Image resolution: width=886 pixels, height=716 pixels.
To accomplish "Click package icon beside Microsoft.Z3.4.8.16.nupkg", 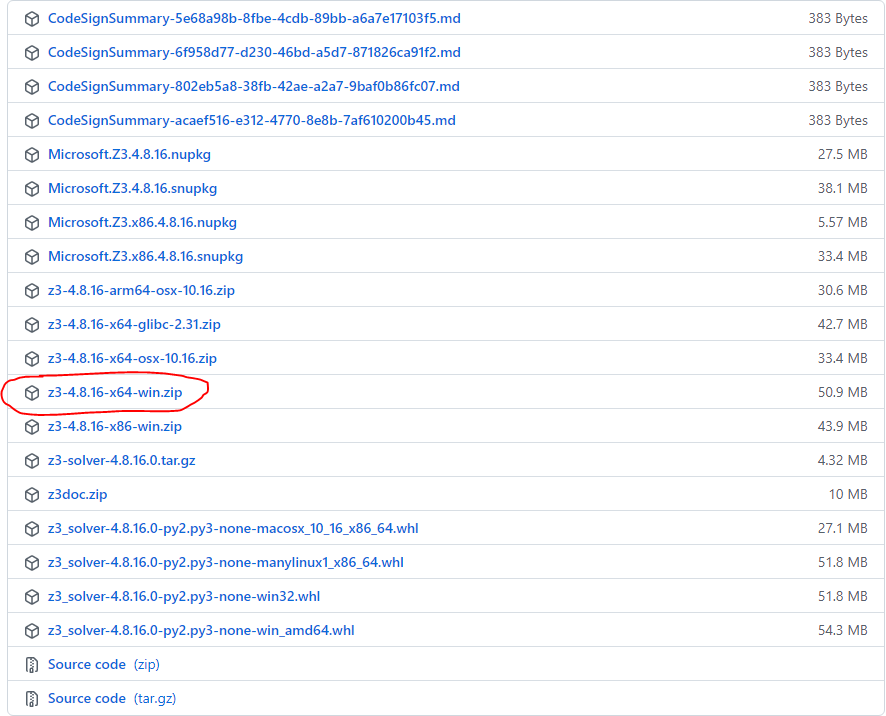I will [32, 154].
